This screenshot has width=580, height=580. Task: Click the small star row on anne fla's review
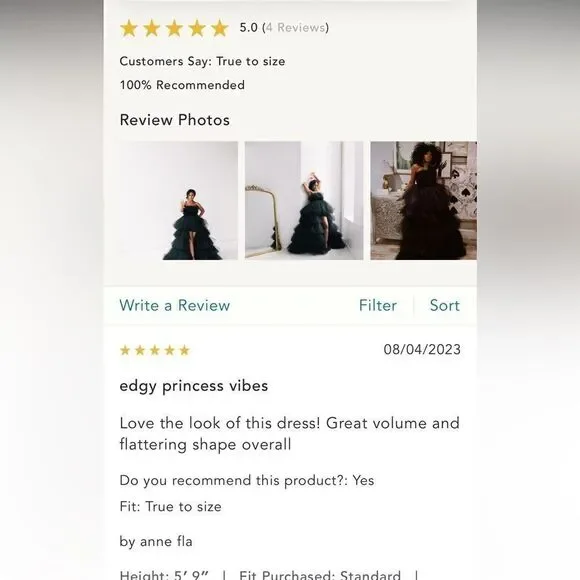coord(155,350)
